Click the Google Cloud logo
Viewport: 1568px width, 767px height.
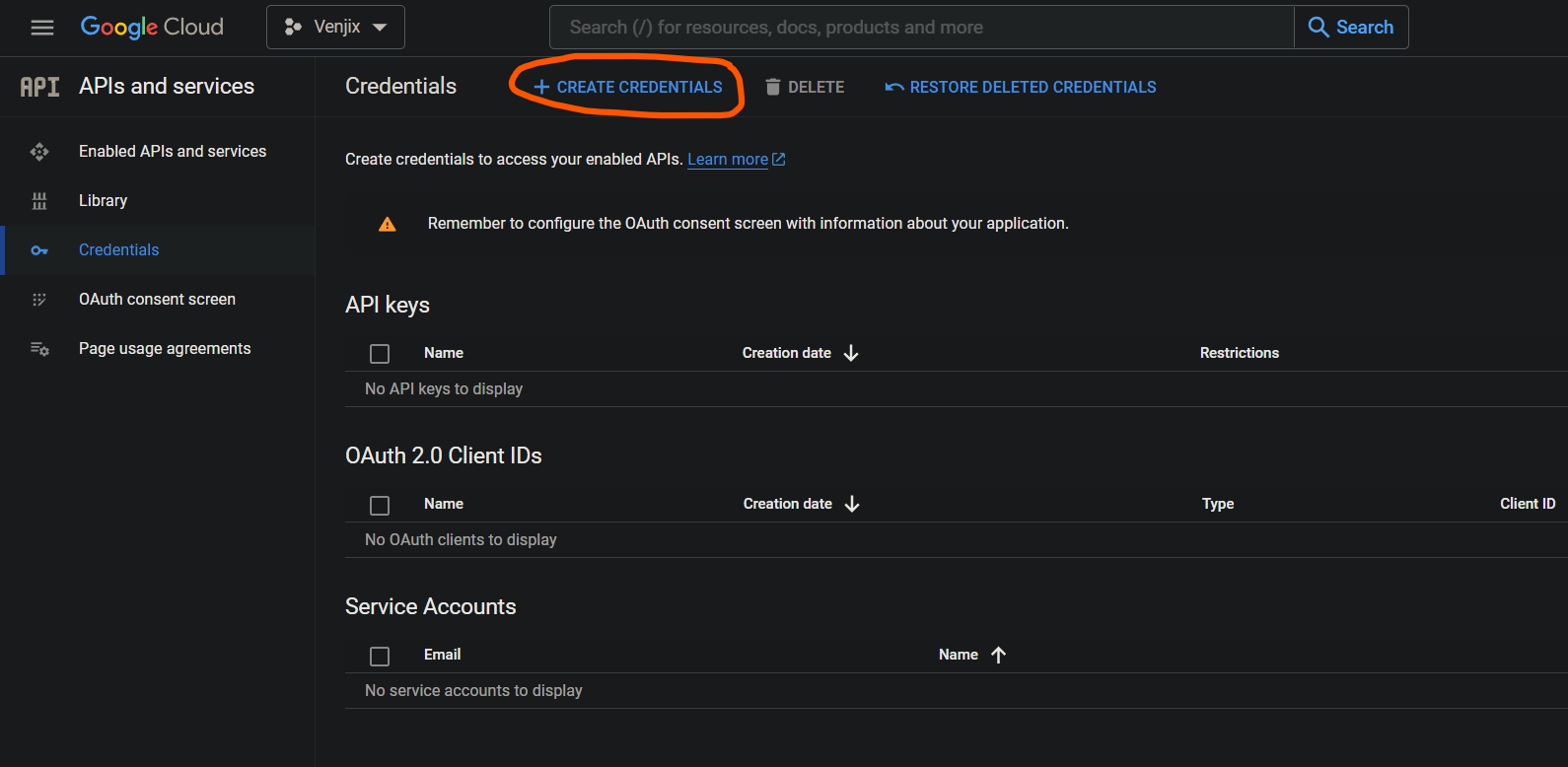click(152, 27)
